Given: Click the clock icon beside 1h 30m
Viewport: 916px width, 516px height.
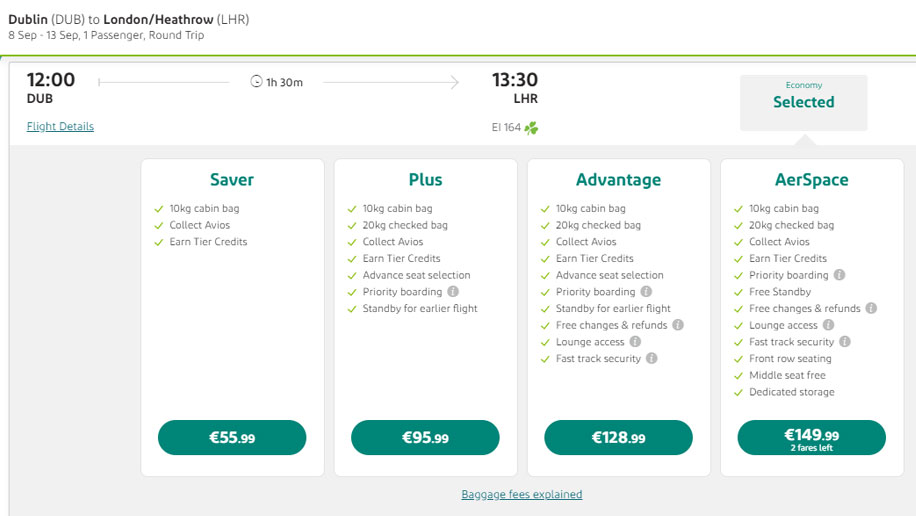Looking at the screenshot, I should coord(256,82).
